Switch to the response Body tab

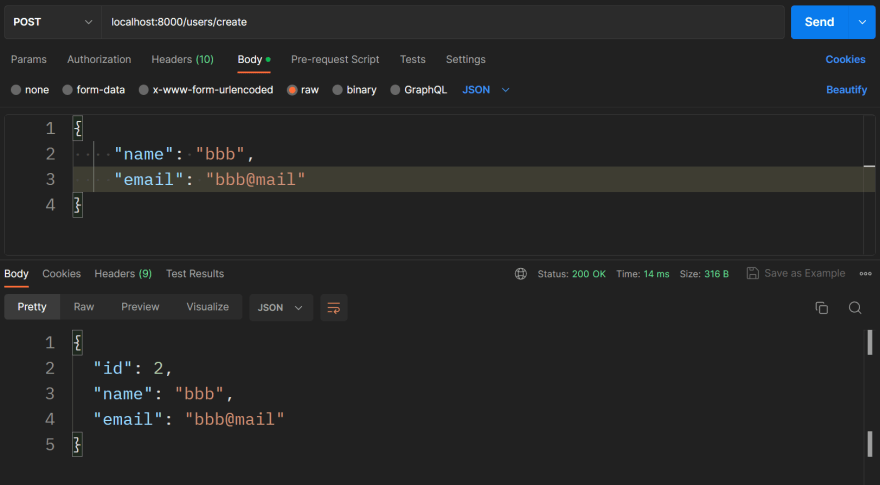16,274
